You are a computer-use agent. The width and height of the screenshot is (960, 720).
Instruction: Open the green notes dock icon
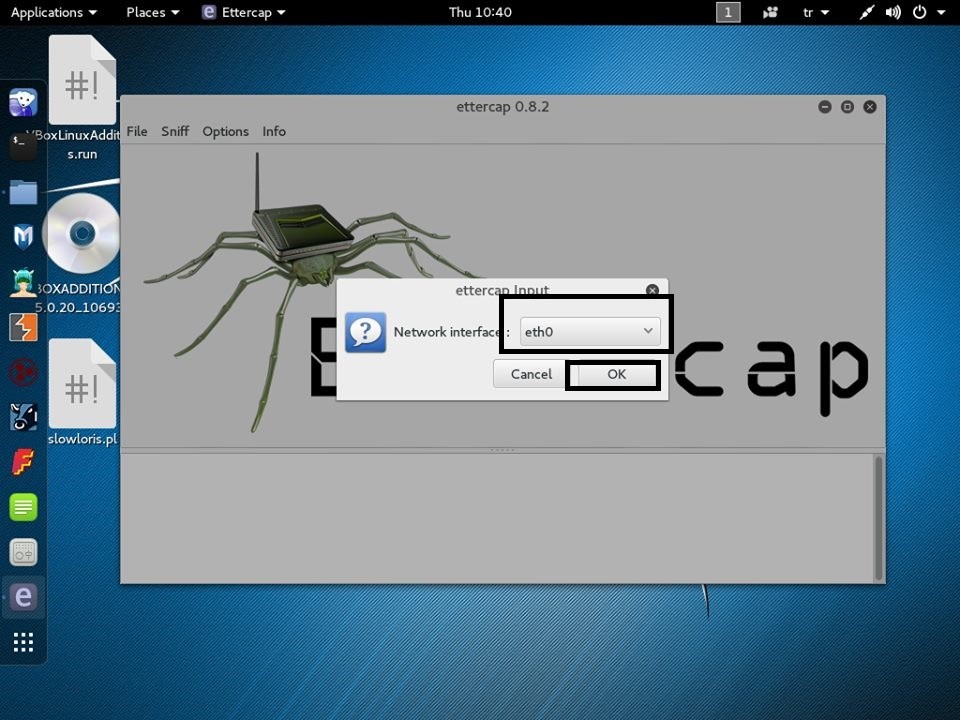pyautogui.click(x=23, y=507)
